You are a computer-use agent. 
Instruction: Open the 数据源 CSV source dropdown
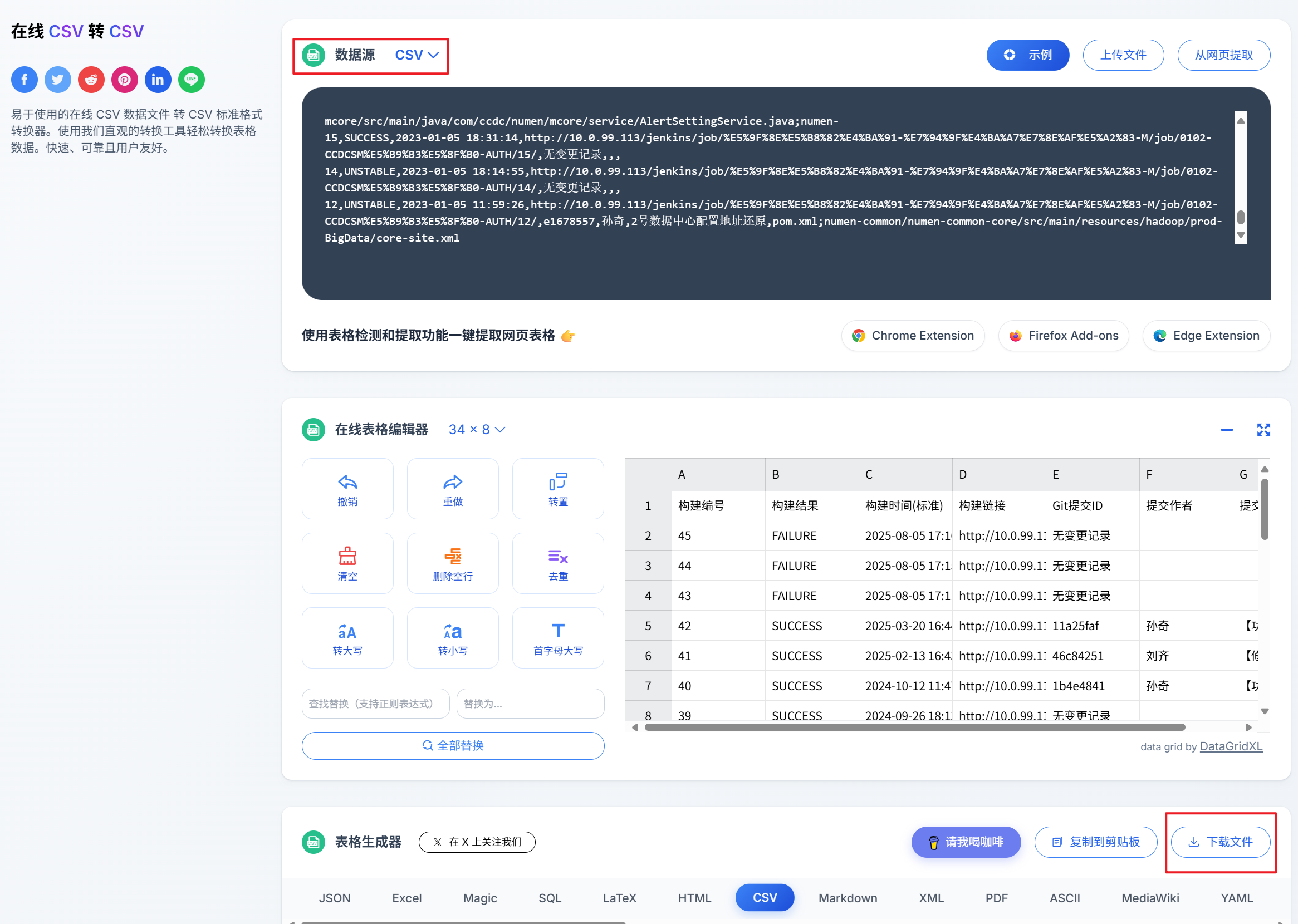click(x=417, y=55)
